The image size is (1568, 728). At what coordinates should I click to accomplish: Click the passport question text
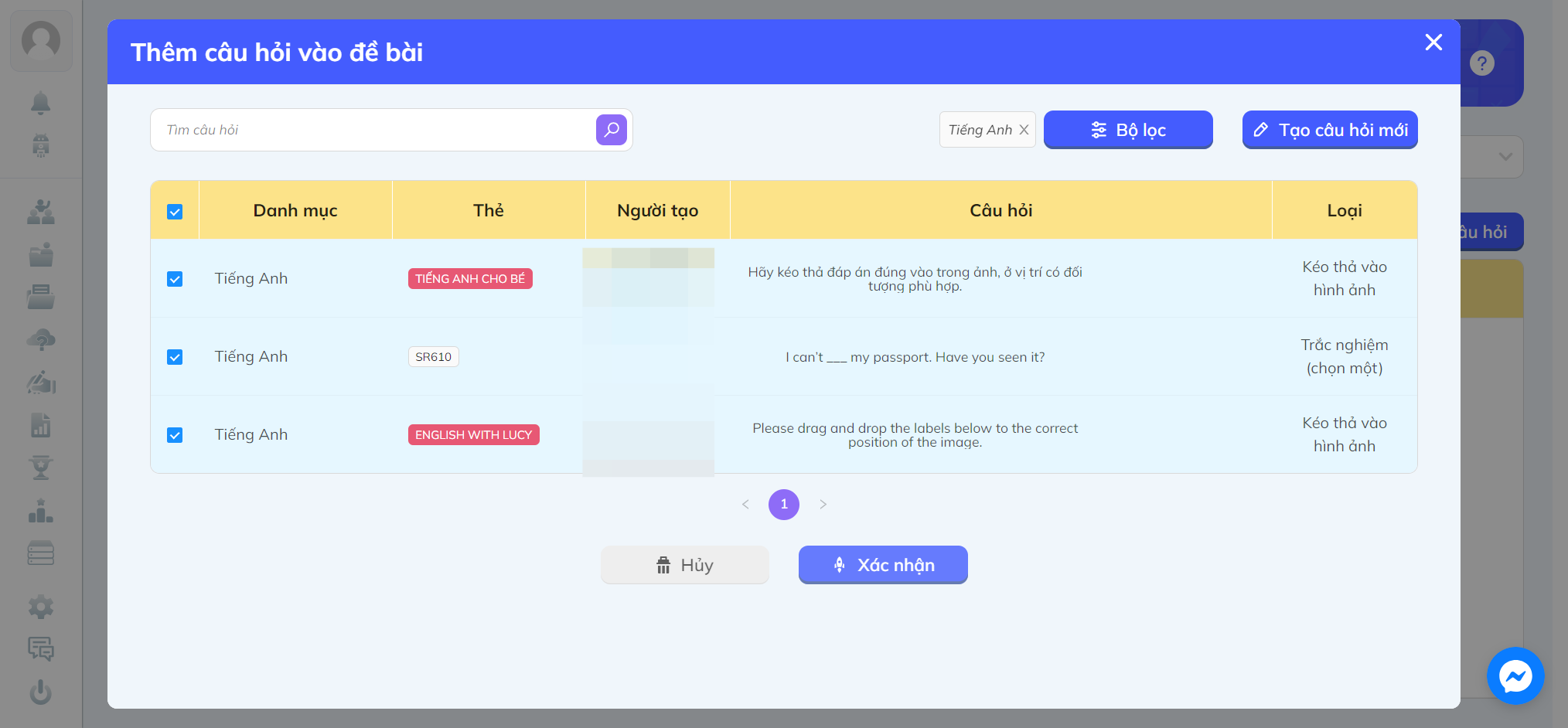(x=915, y=357)
